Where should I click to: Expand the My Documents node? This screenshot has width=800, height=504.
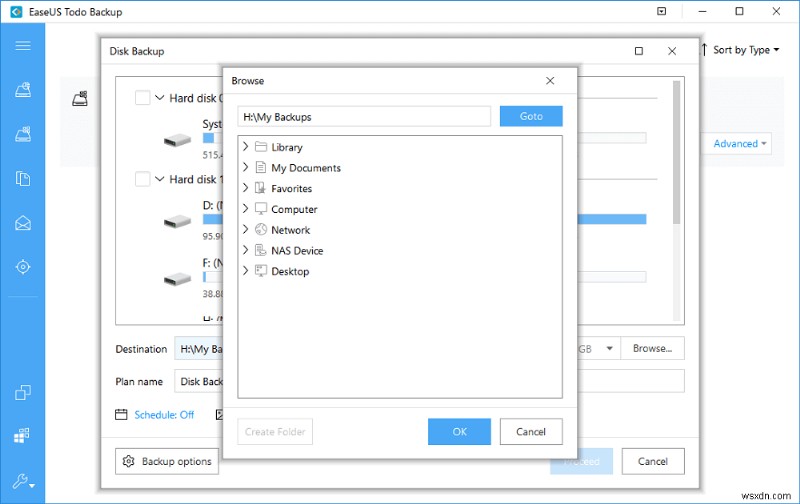[x=245, y=167]
